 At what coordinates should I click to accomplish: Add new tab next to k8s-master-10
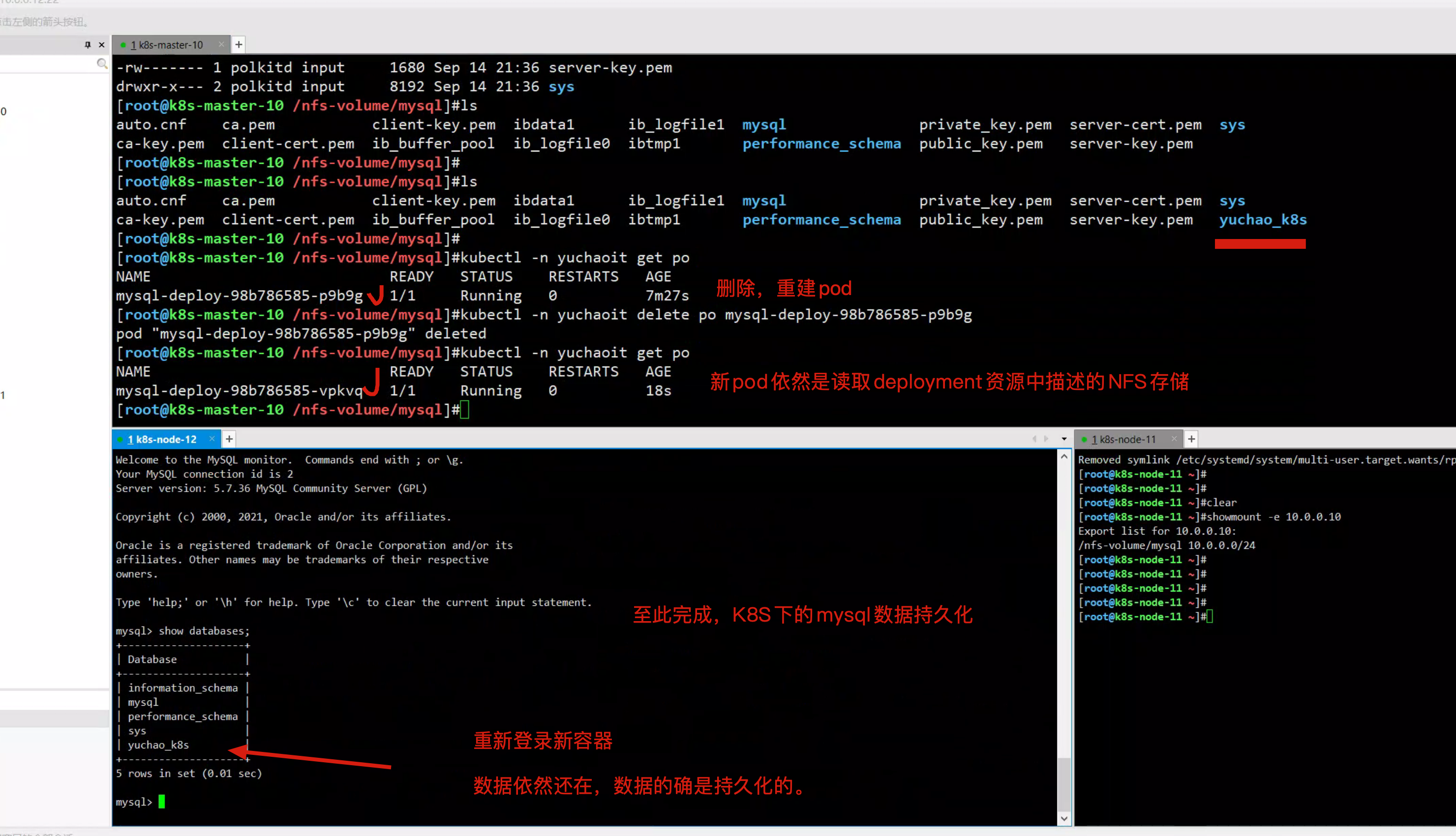coord(239,45)
